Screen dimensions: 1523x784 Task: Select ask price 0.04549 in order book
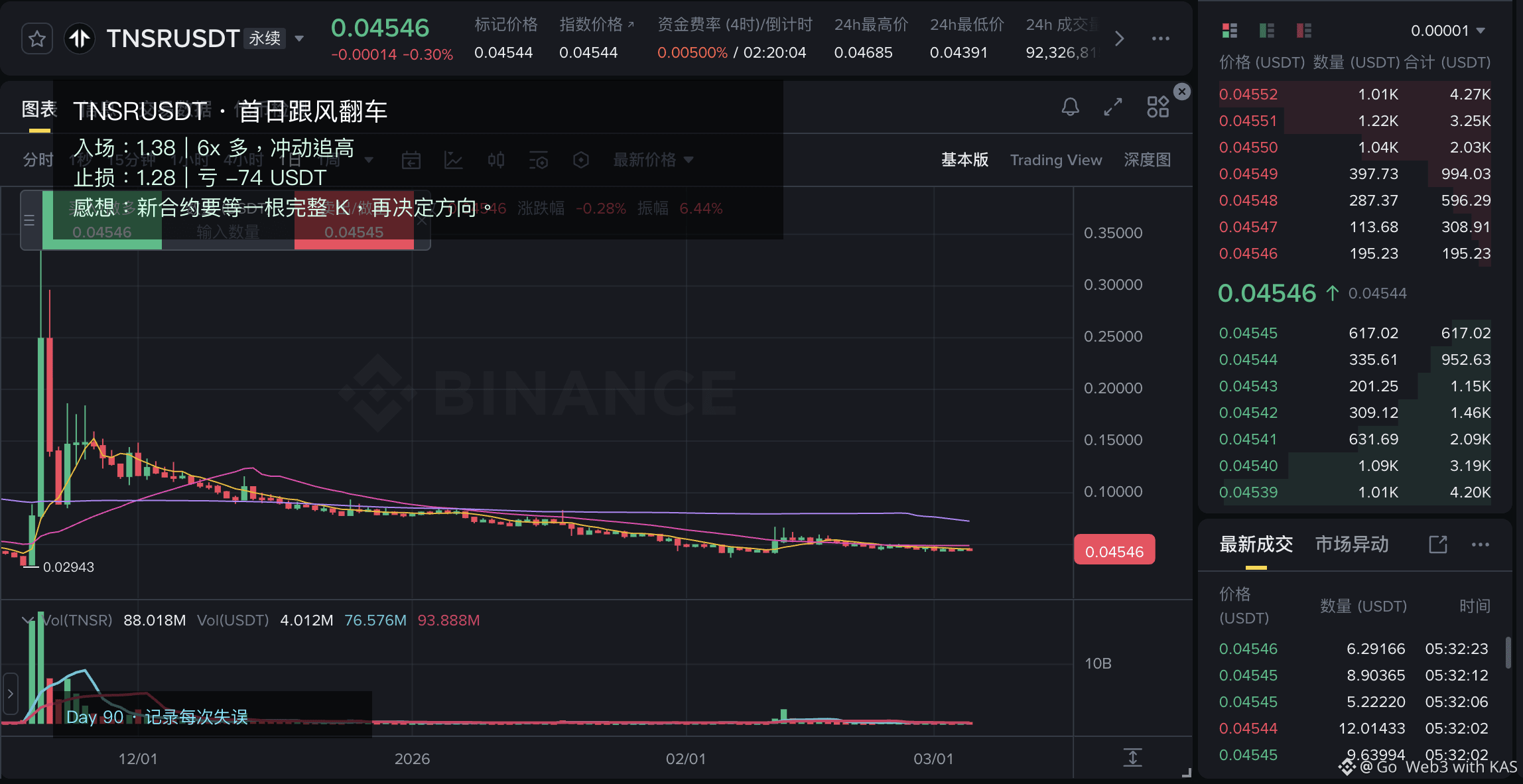pos(1248,174)
